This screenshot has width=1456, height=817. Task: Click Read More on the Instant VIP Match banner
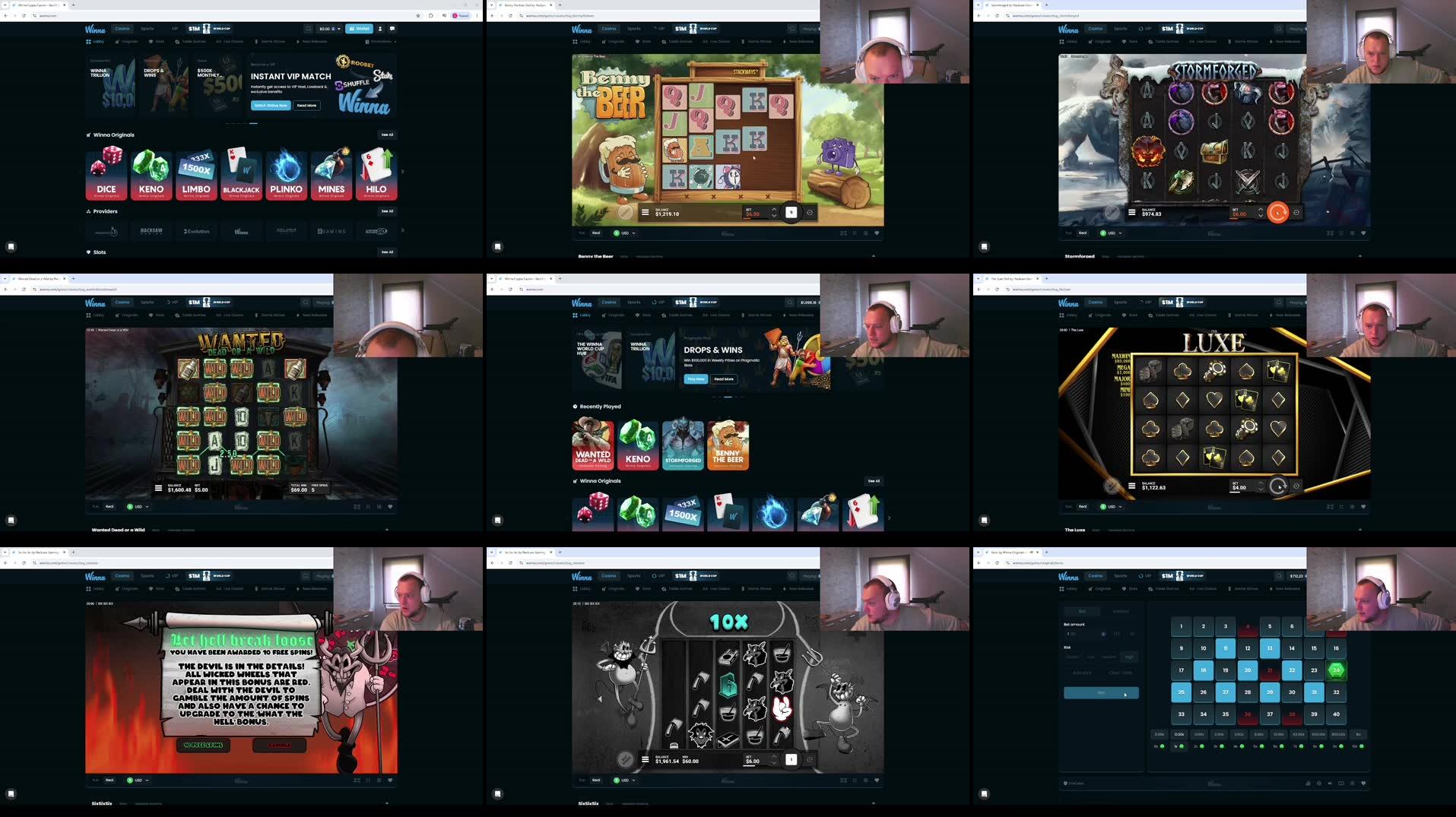tap(306, 106)
